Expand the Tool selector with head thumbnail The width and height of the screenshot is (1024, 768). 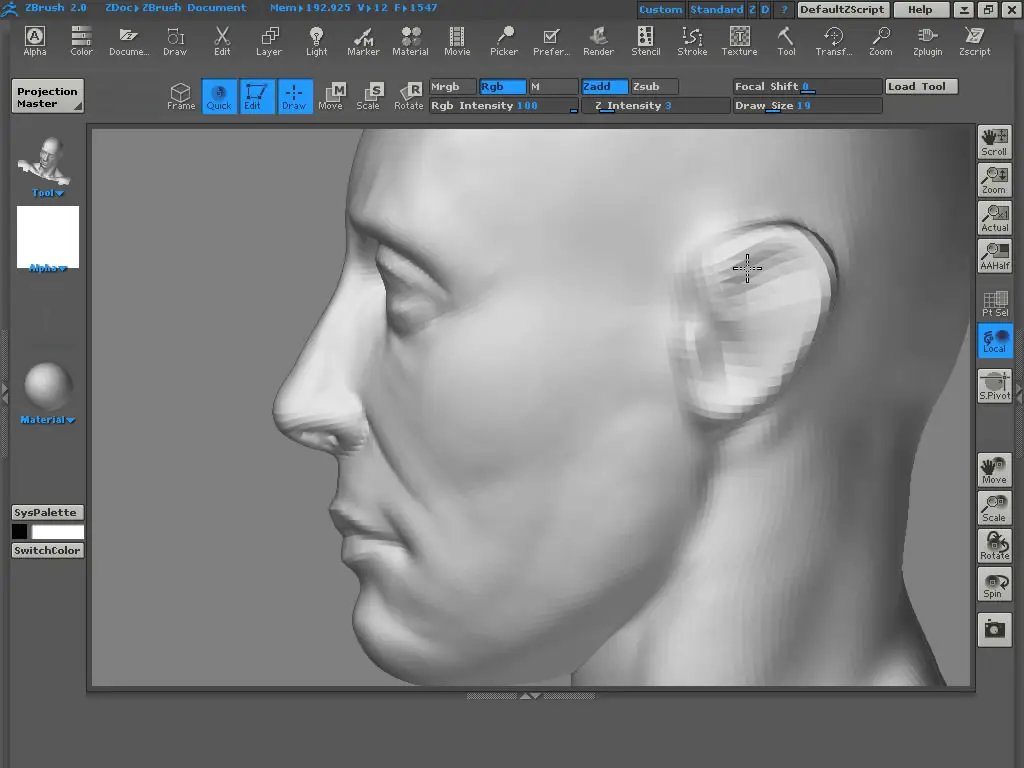click(44, 162)
